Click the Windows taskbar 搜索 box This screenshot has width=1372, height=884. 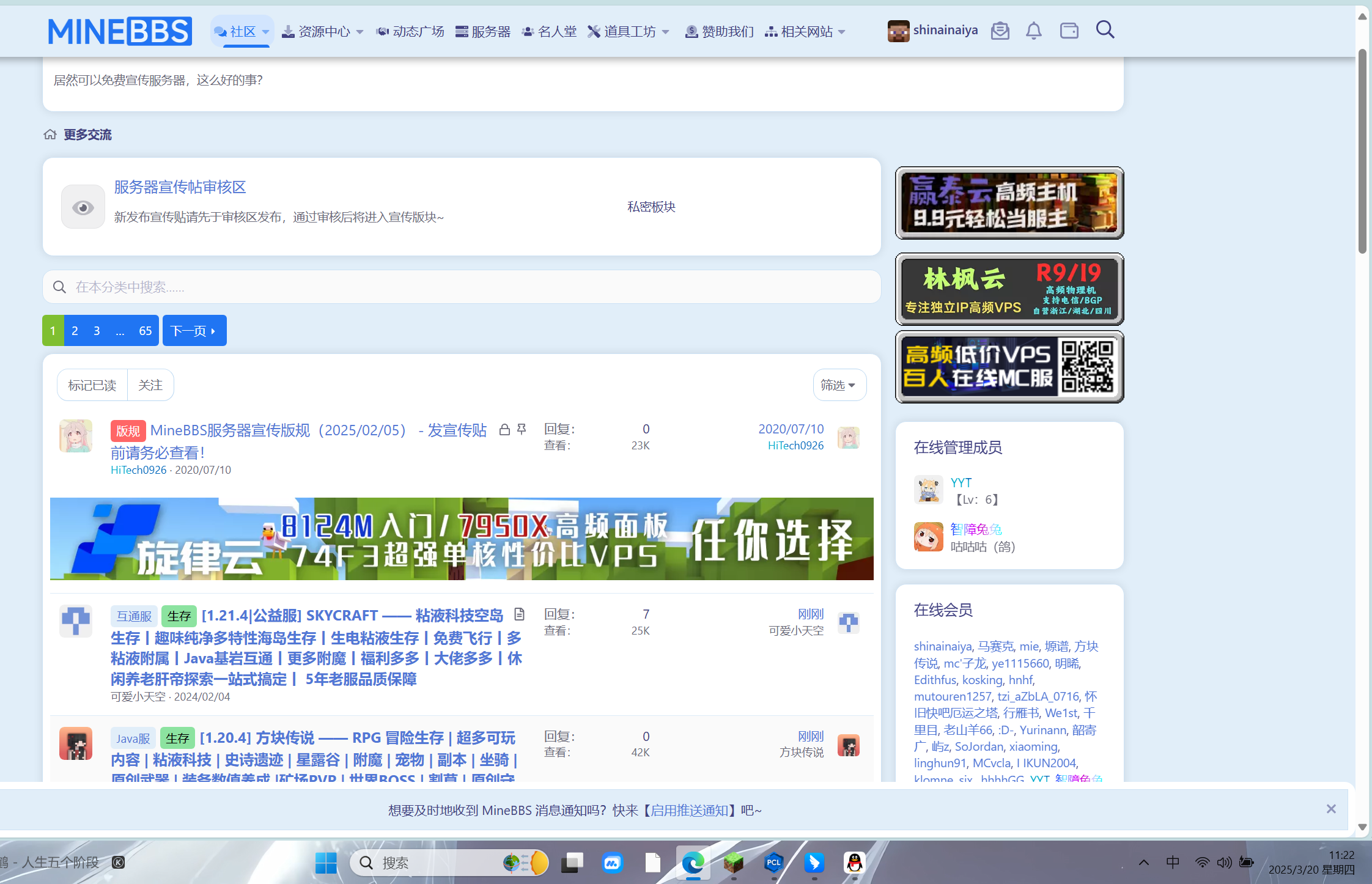449,863
